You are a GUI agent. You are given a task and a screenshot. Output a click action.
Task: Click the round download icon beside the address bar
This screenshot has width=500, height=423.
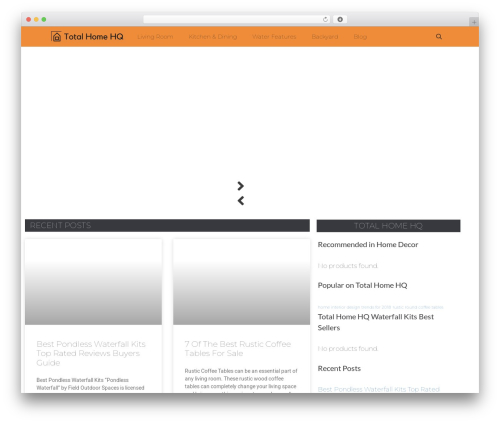pyautogui.click(x=340, y=20)
